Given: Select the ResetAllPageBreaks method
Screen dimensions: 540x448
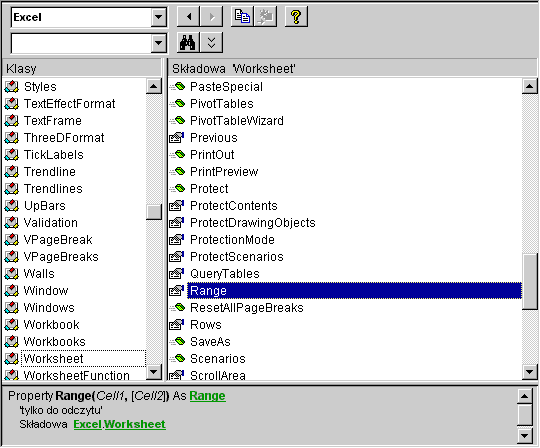Looking at the screenshot, I should point(247,308).
